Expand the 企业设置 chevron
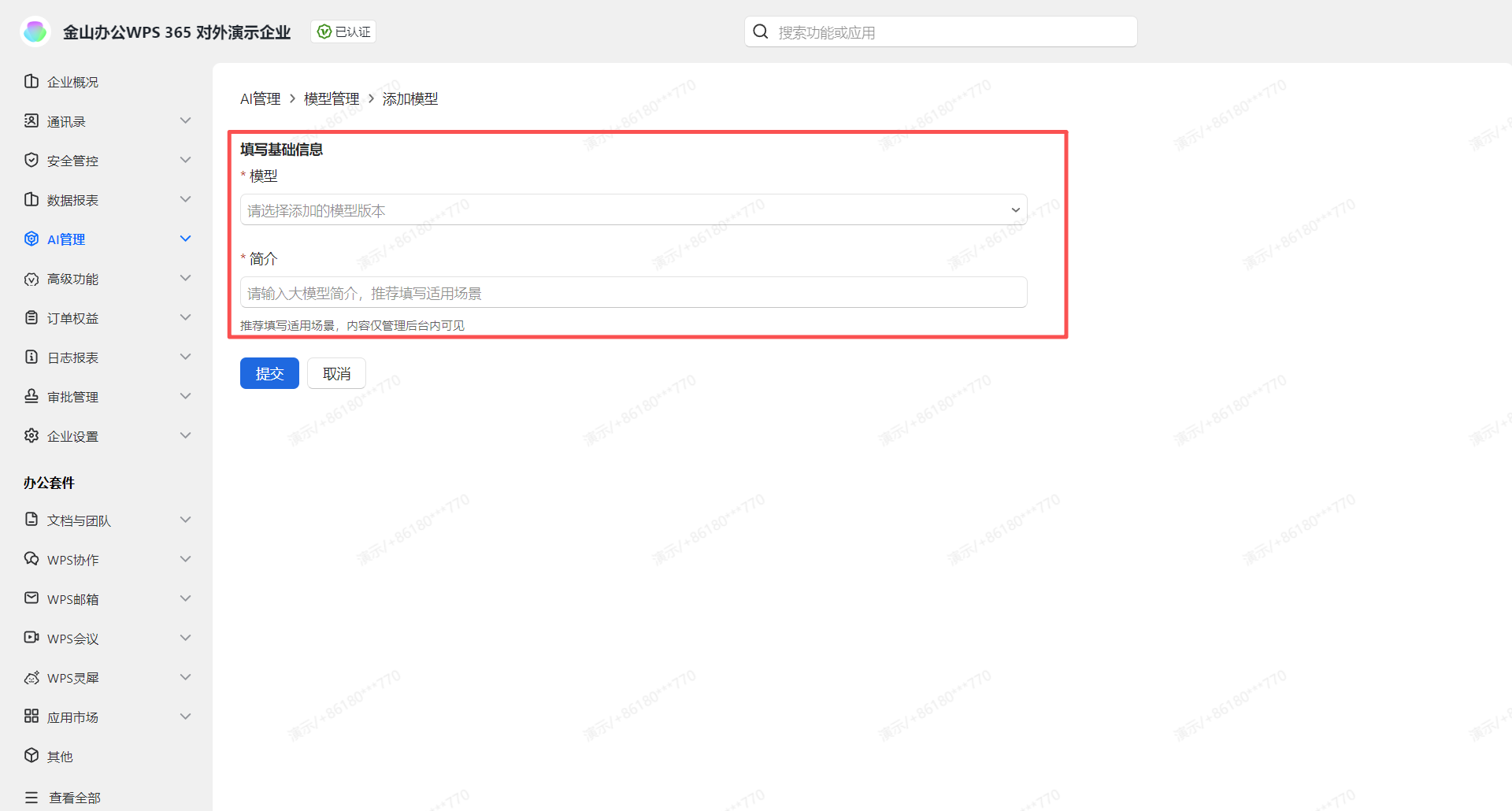Screen dimensions: 1512x811 [x=186, y=435]
